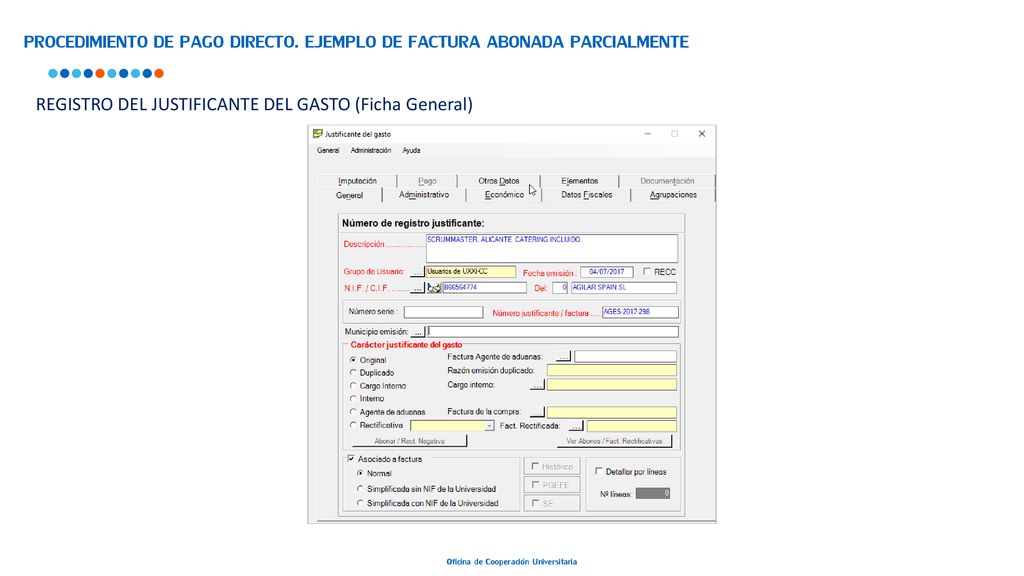Viewport: 1024px width, 576px height.
Task: Select the Original radio option
Action: (x=353, y=360)
